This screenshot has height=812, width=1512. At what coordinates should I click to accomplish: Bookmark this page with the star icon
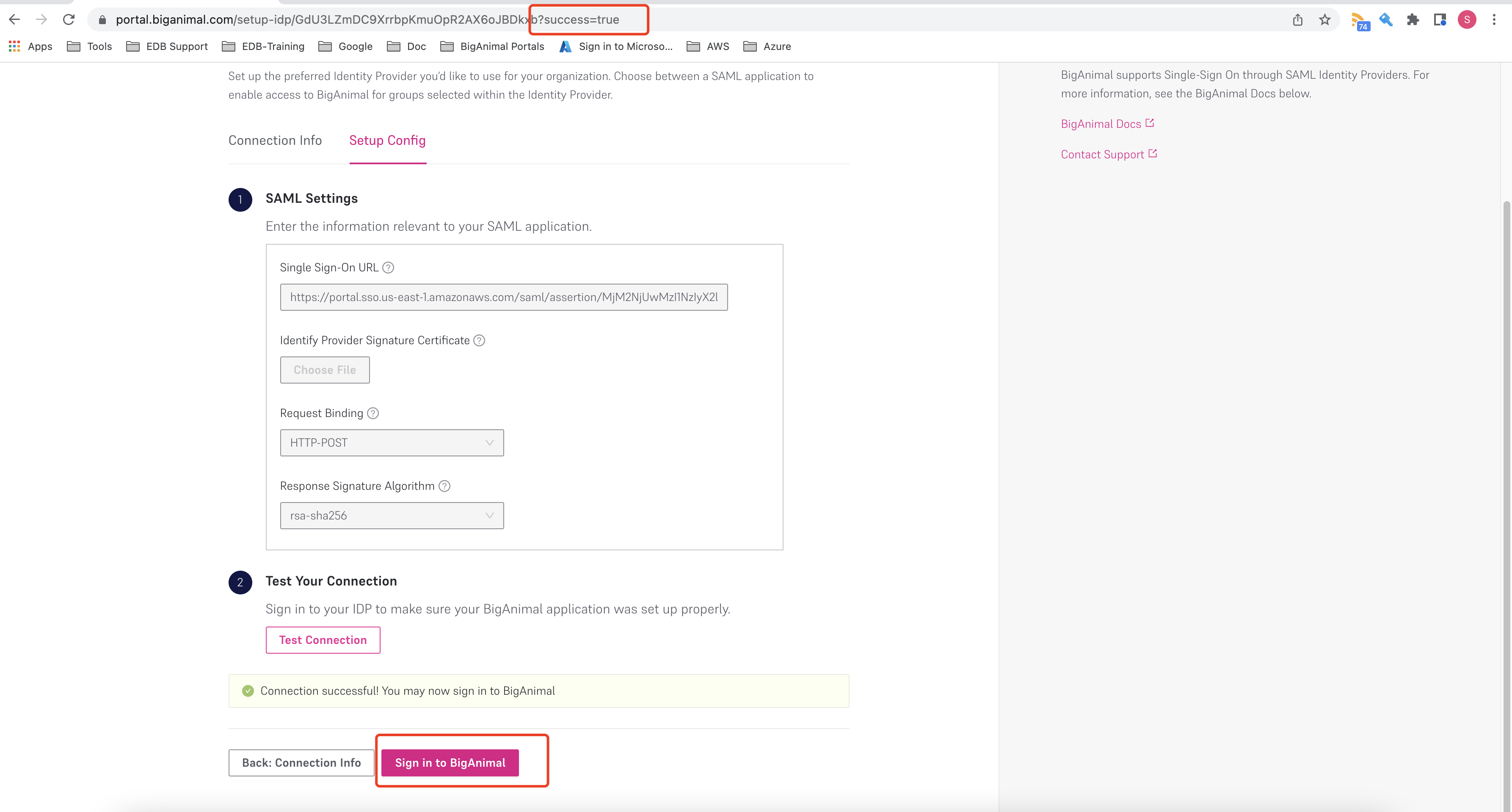pos(1325,20)
